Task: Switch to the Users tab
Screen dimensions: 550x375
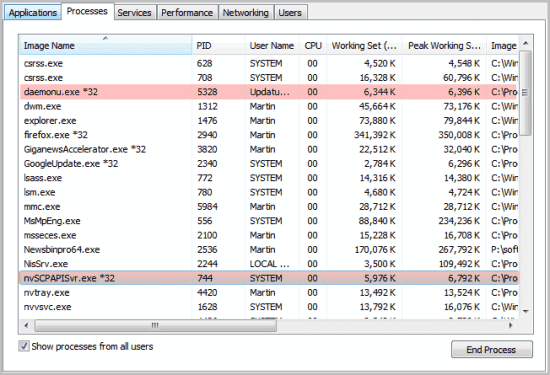Action: (x=290, y=13)
